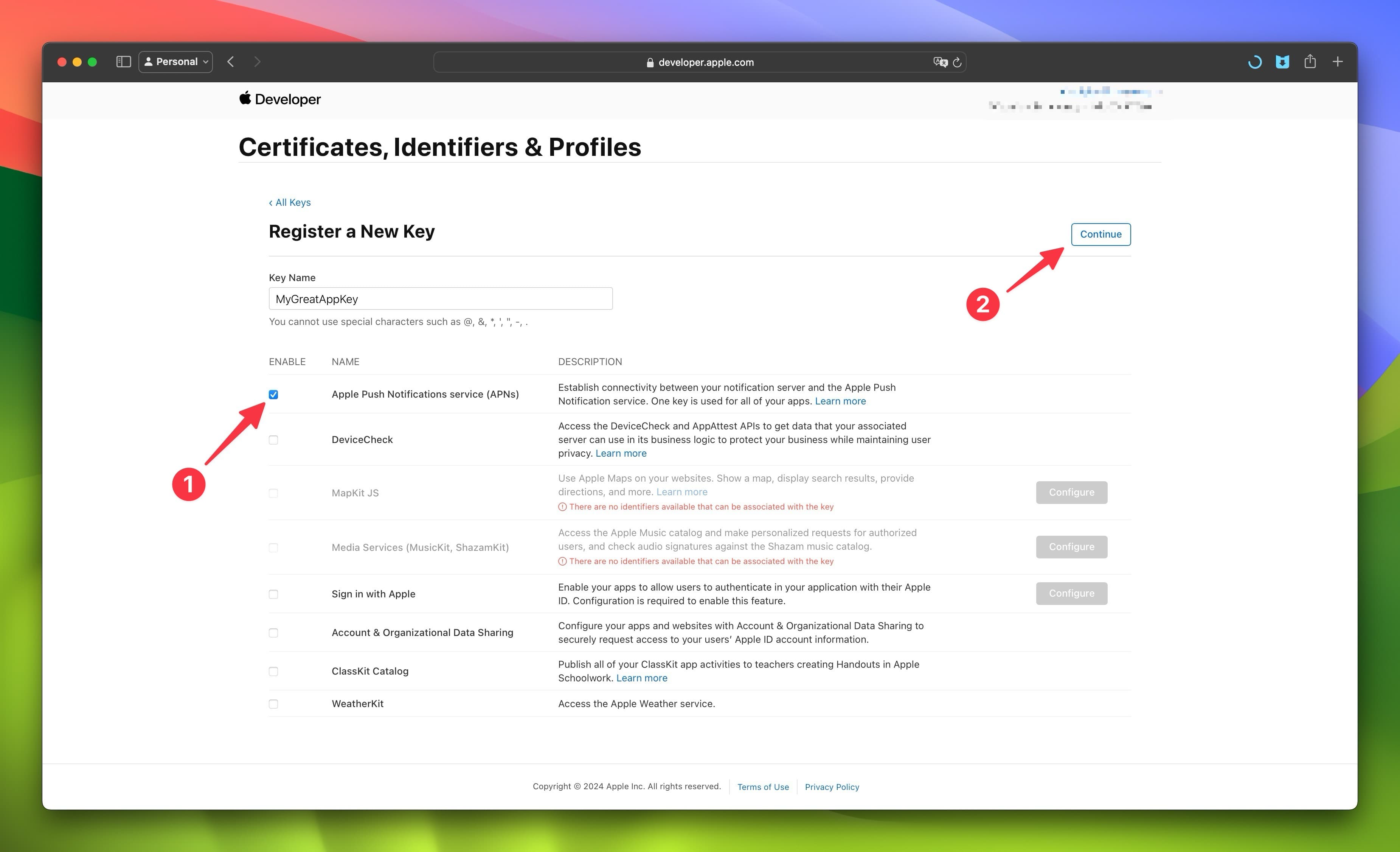This screenshot has height=852, width=1400.
Task: Enable the ClassKit Catalog checkbox
Action: pyautogui.click(x=273, y=672)
